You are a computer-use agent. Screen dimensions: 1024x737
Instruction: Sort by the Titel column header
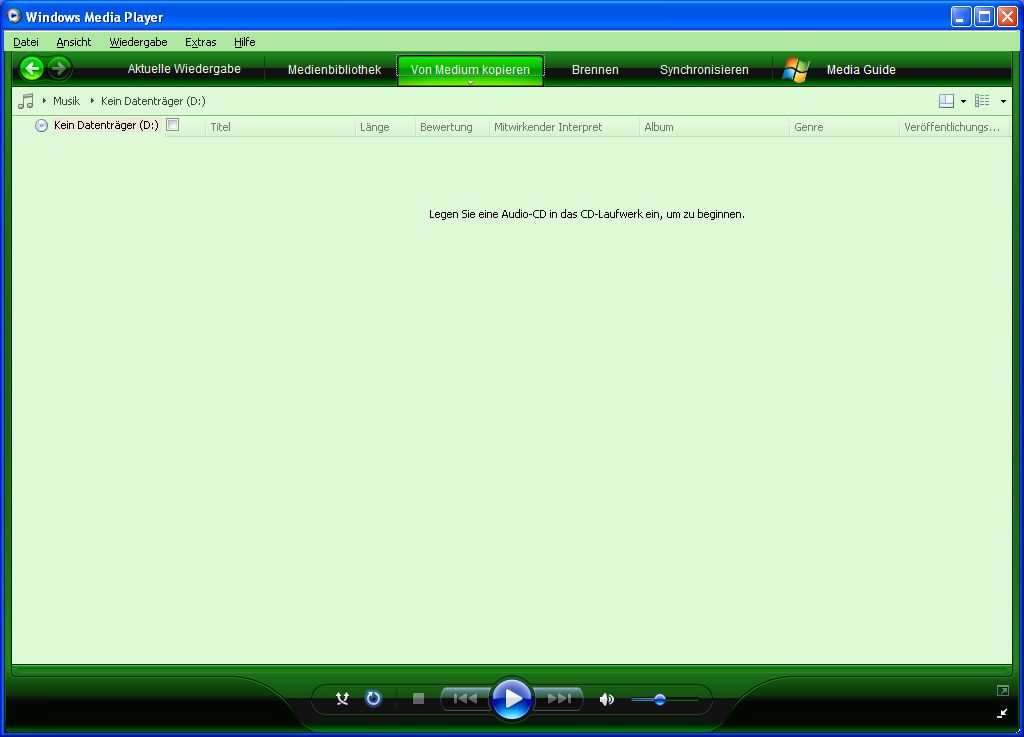tap(280, 127)
